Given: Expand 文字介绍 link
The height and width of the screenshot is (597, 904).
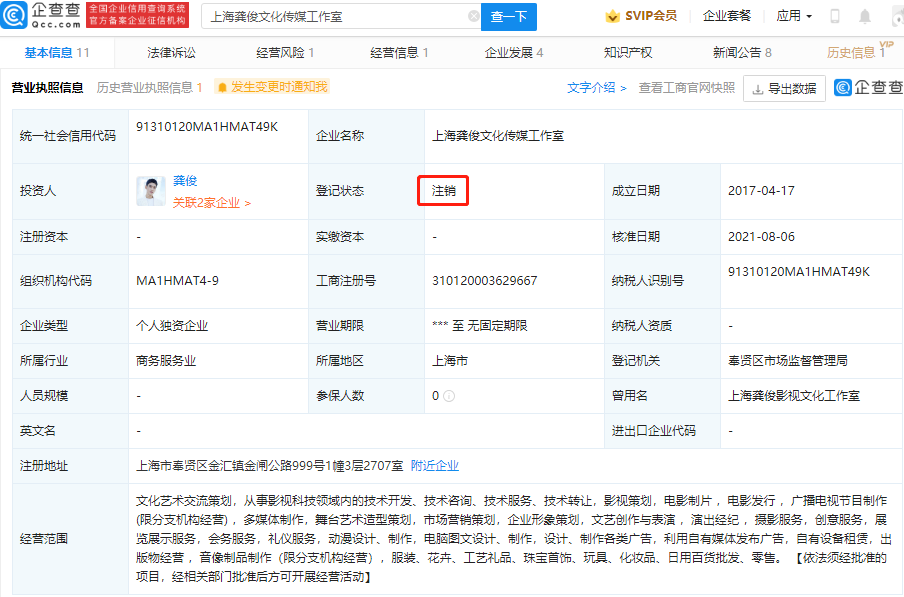Looking at the screenshot, I should coord(597,88).
